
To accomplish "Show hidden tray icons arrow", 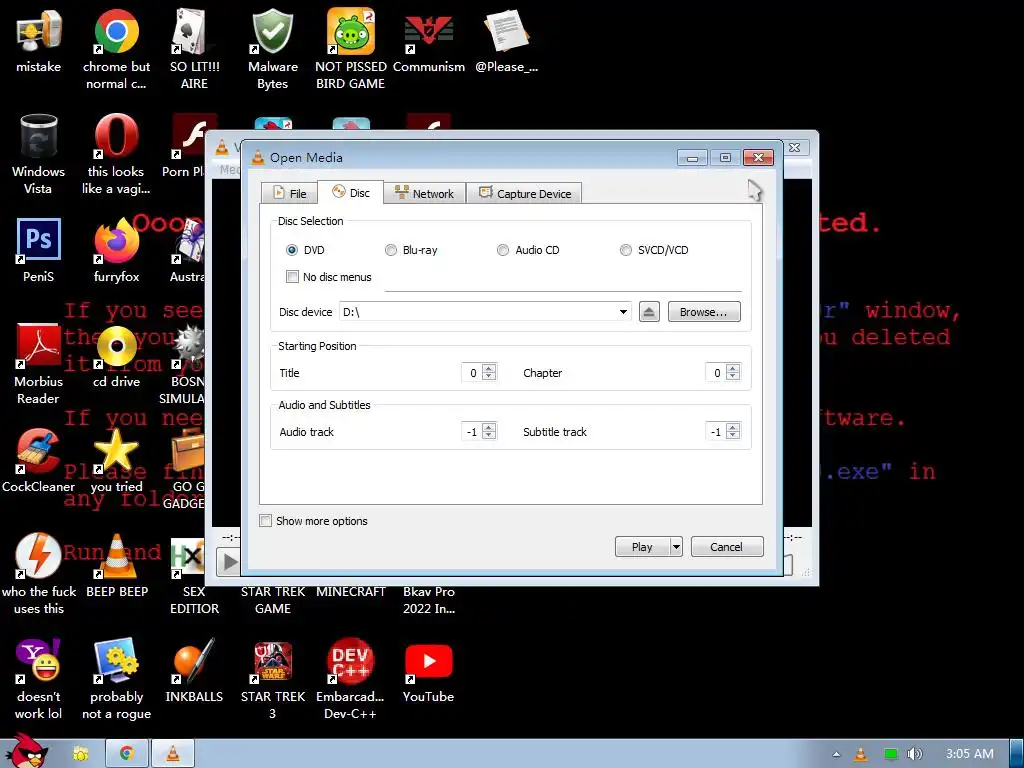I will coord(836,754).
